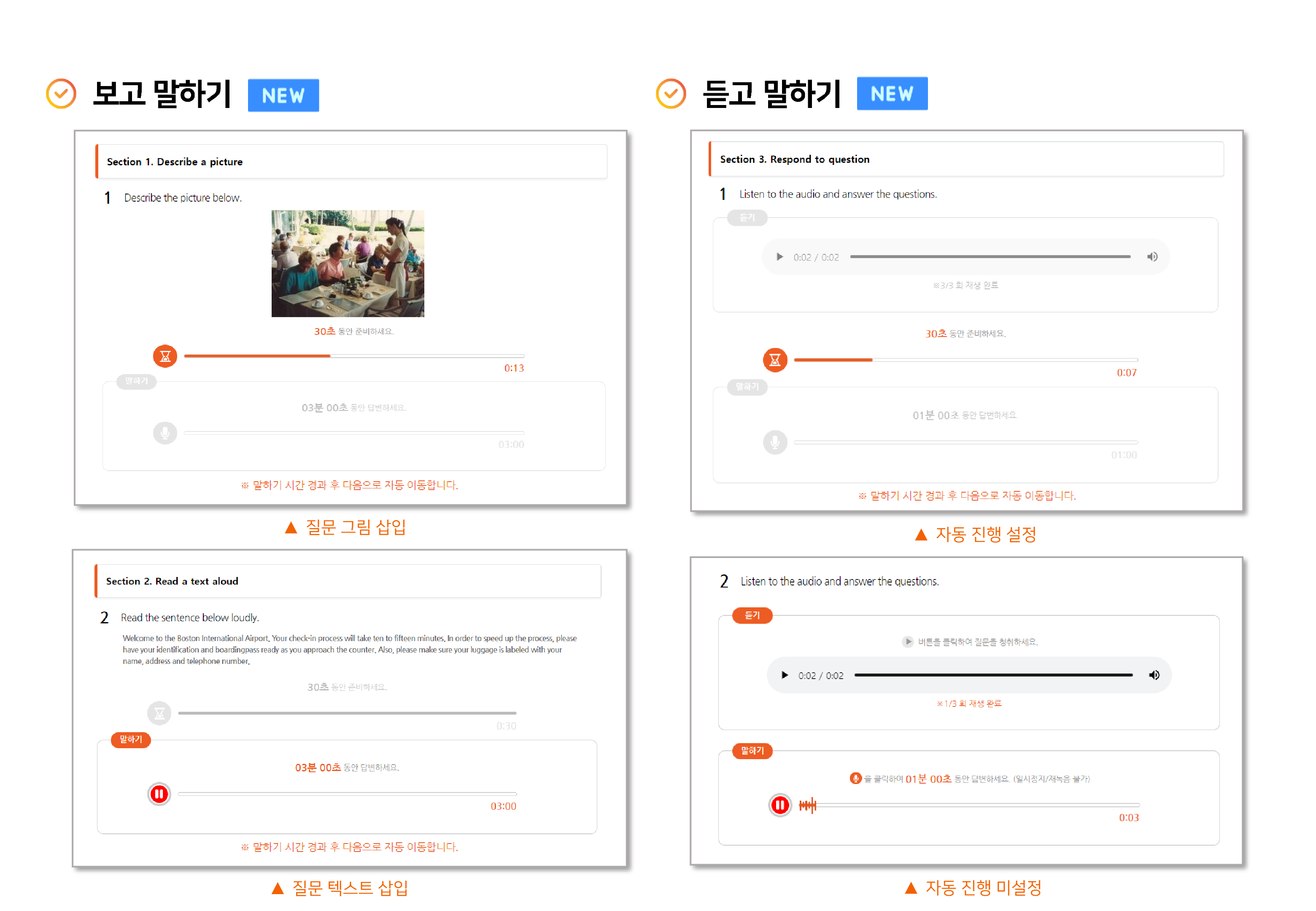This screenshot has width=1316, height=911.
Task: Pause recording in Section 2 Read a text aloud
Action: click(159, 793)
